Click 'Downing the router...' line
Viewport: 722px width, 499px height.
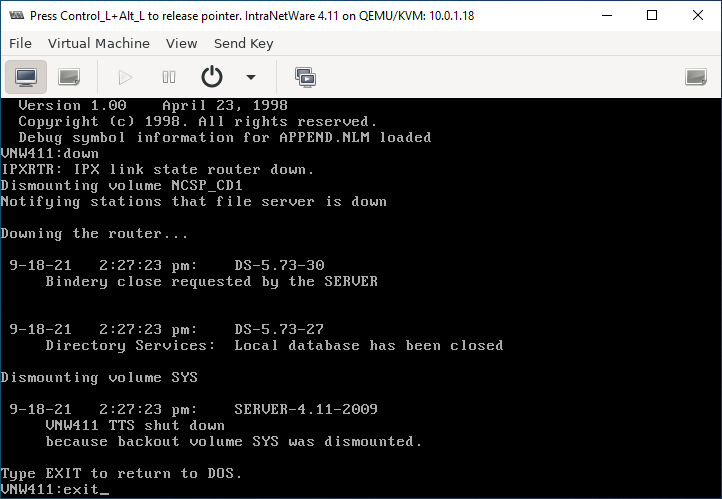point(94,233)
